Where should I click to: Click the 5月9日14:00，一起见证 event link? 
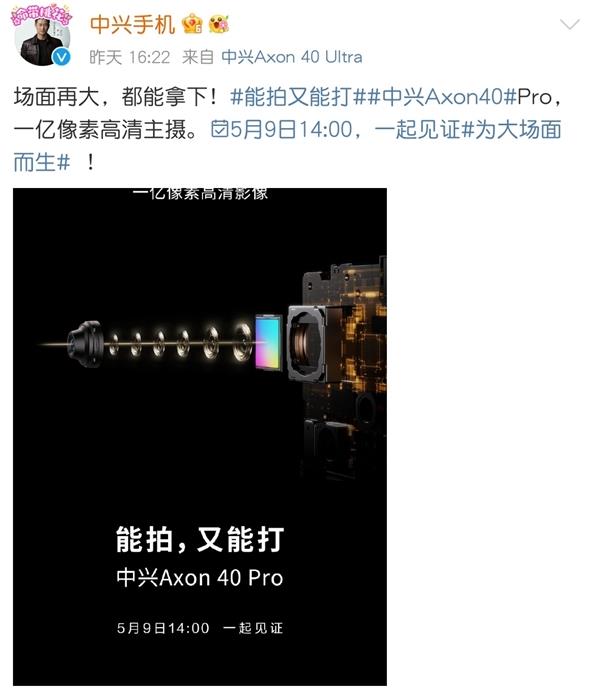(337, 129)
